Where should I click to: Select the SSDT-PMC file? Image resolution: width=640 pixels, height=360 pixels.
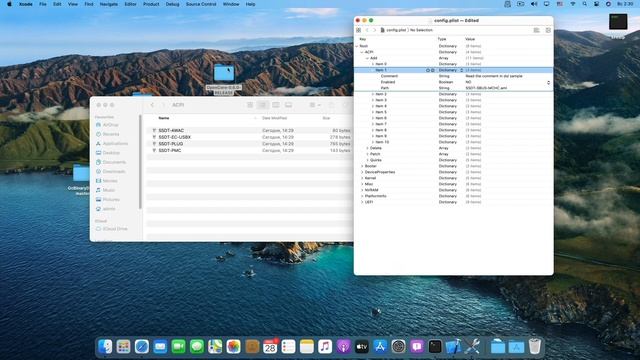[170, 150]
